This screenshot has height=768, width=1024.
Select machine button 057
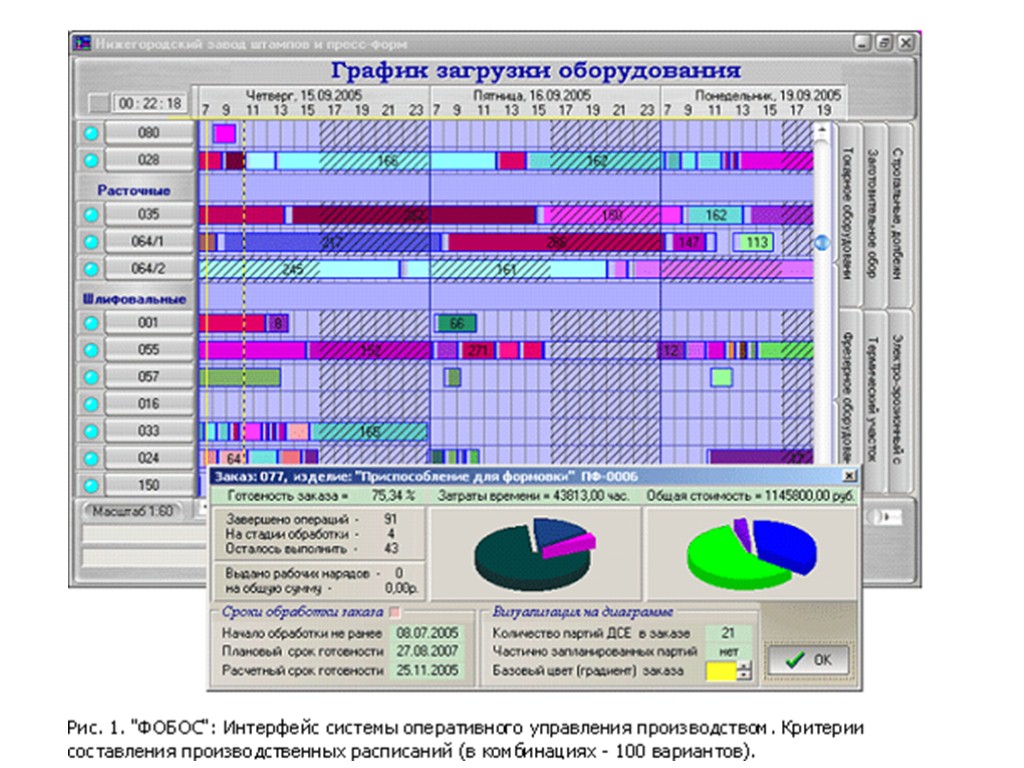(x=149, y=377)
